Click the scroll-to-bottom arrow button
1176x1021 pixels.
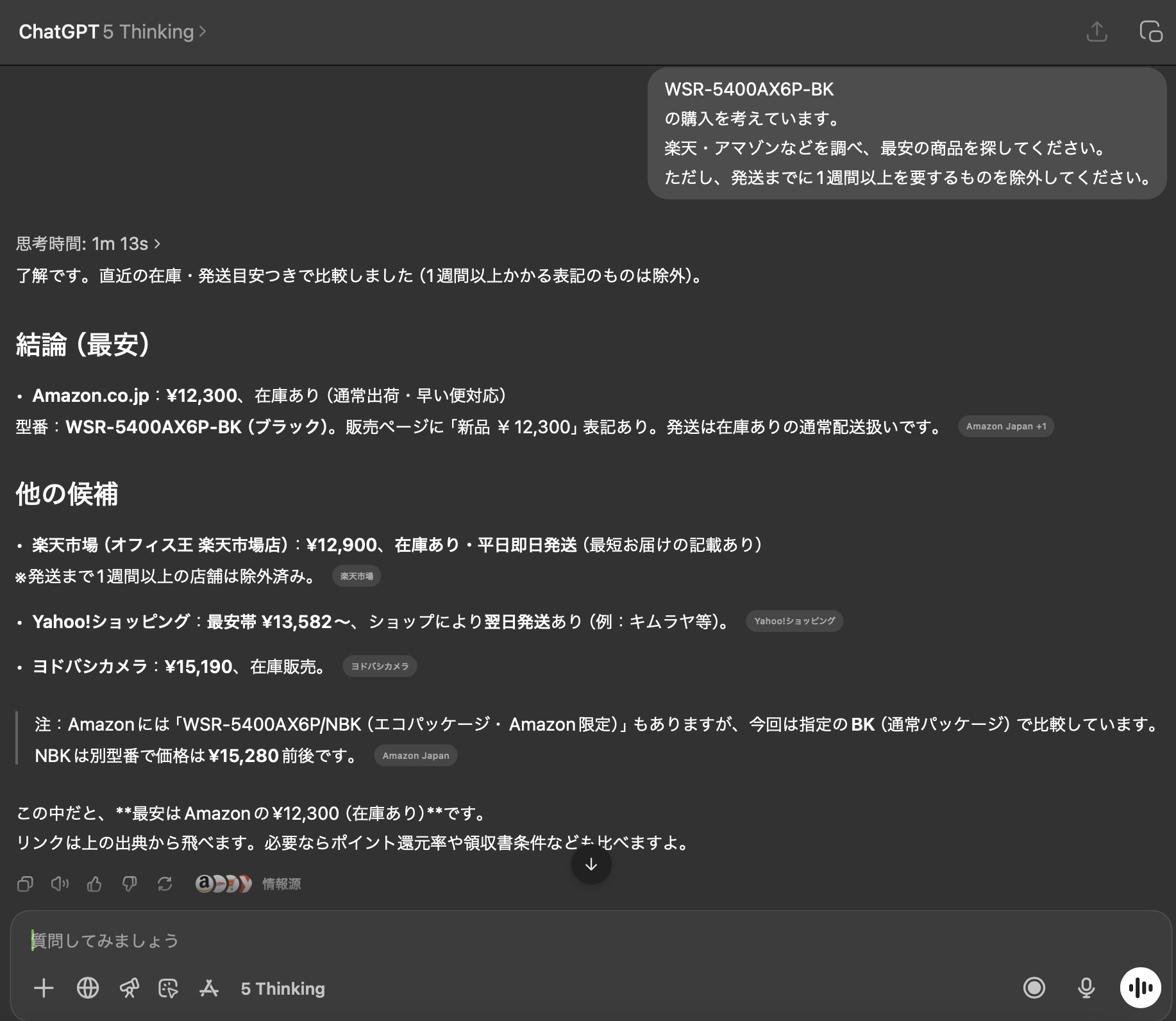591,865
